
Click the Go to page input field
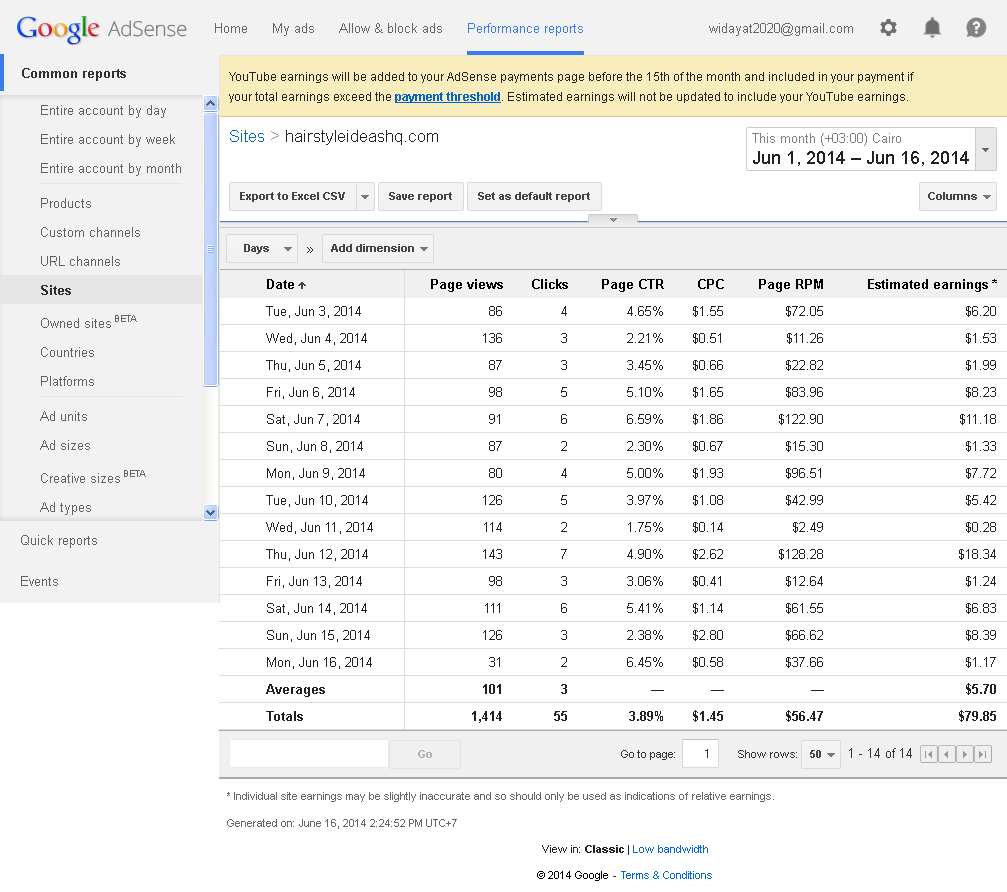click(x=700, y=754)
